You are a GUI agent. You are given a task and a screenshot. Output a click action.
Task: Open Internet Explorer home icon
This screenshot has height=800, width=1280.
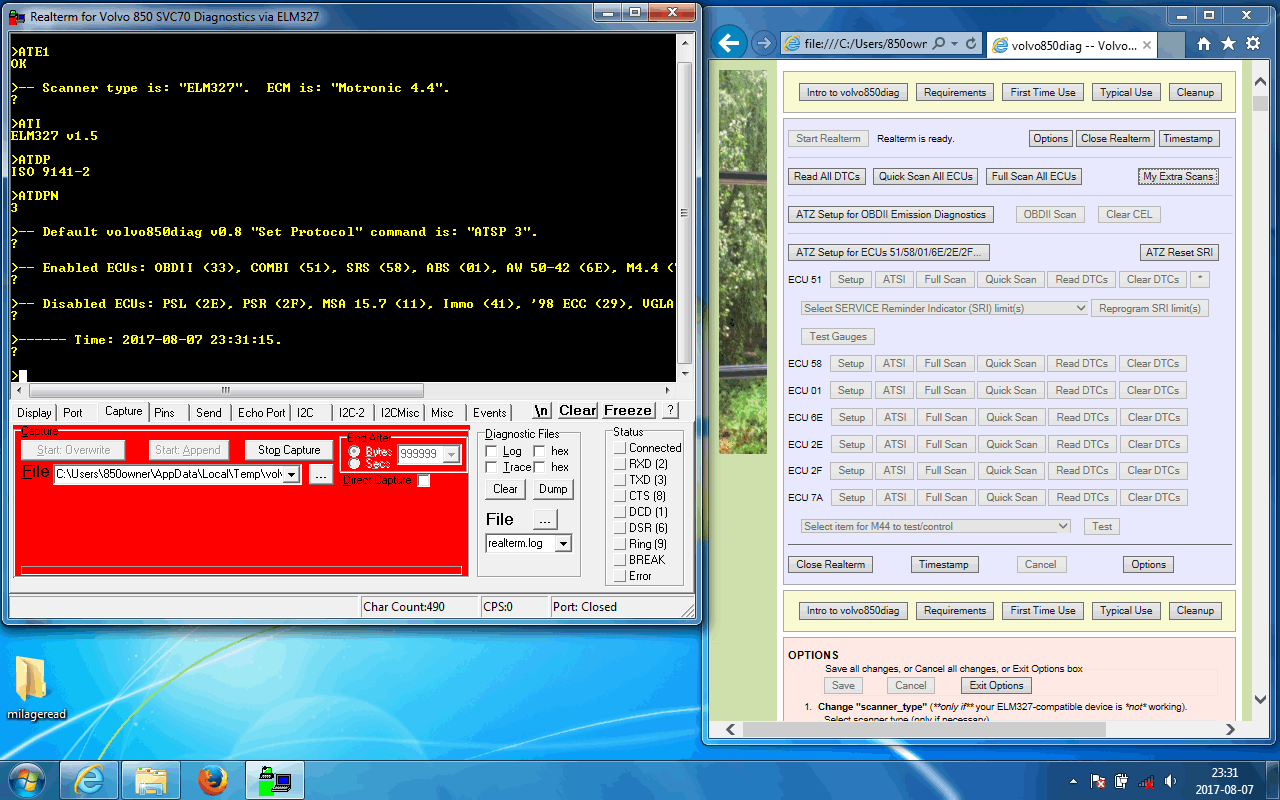1204,44
